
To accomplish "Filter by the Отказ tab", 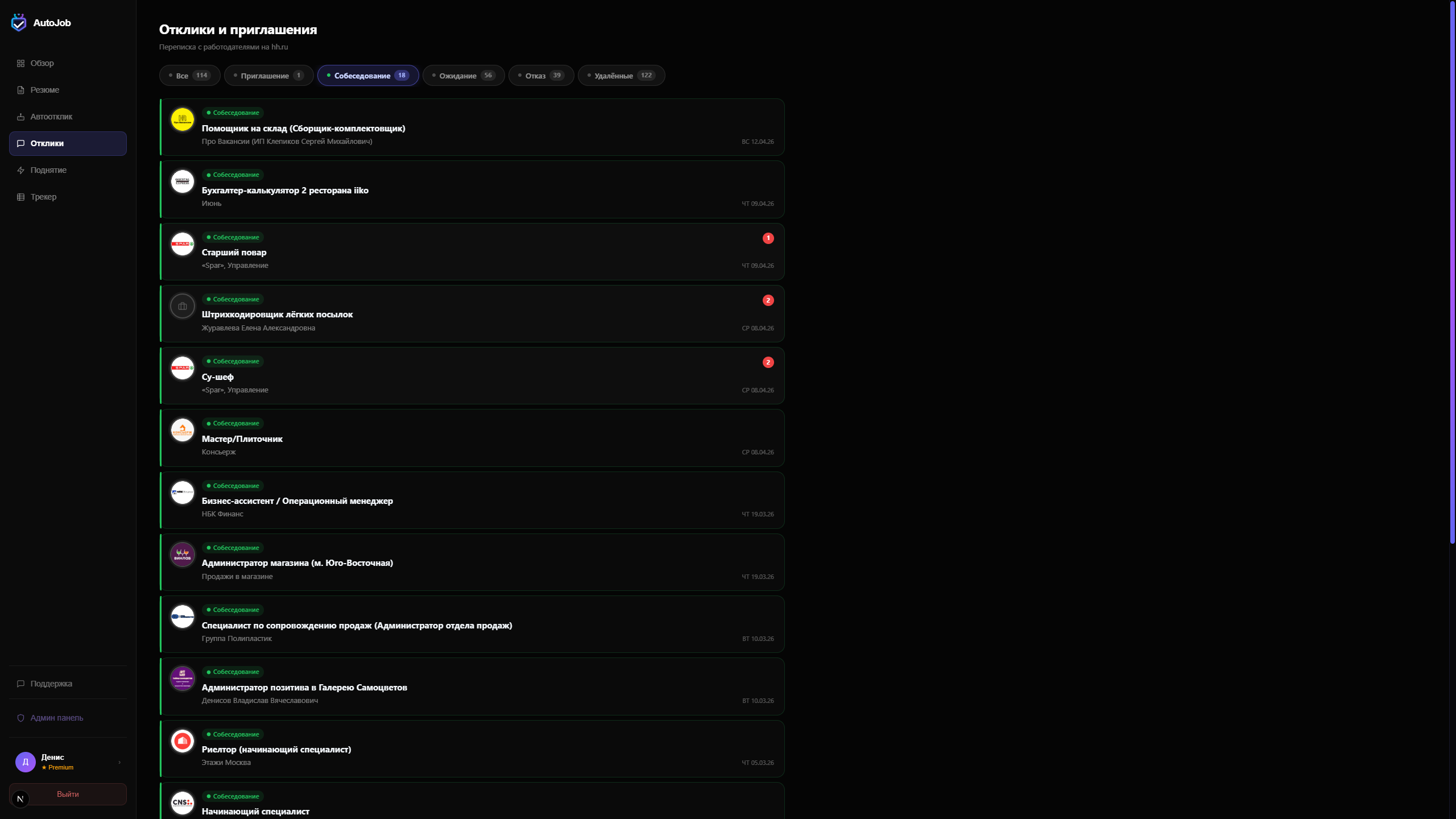I will (541, 76).
